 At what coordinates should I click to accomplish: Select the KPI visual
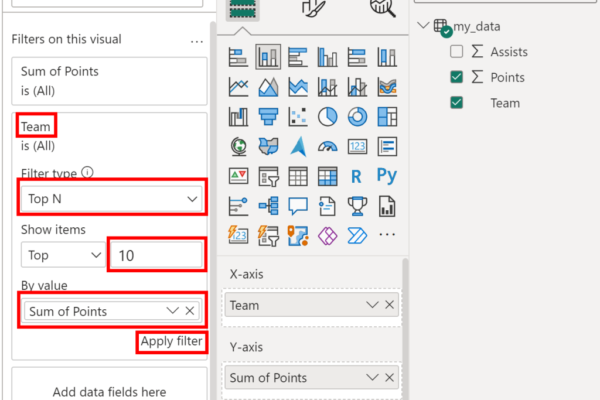click(238, 176)
